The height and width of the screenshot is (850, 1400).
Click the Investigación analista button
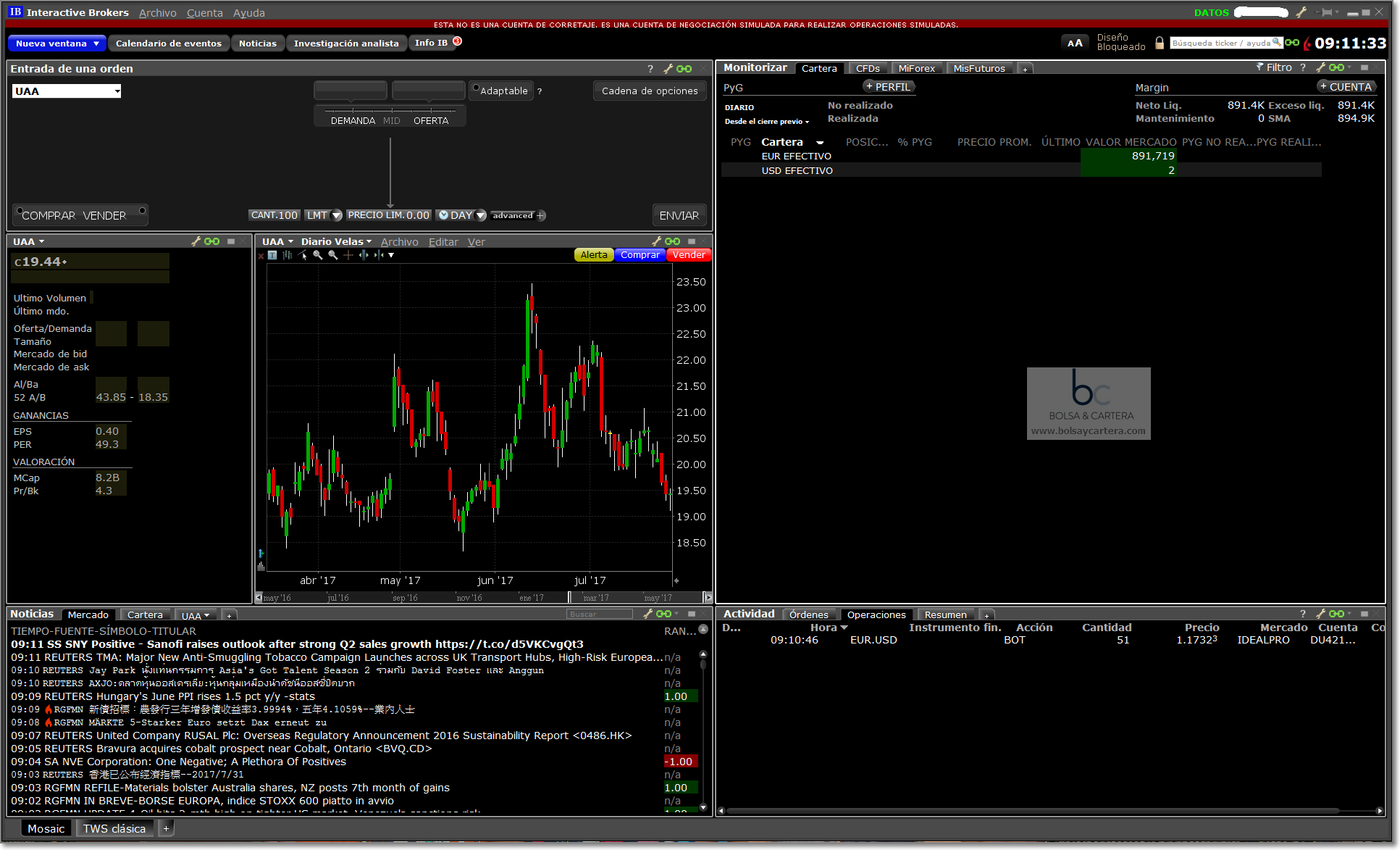(x=346, y=43)
